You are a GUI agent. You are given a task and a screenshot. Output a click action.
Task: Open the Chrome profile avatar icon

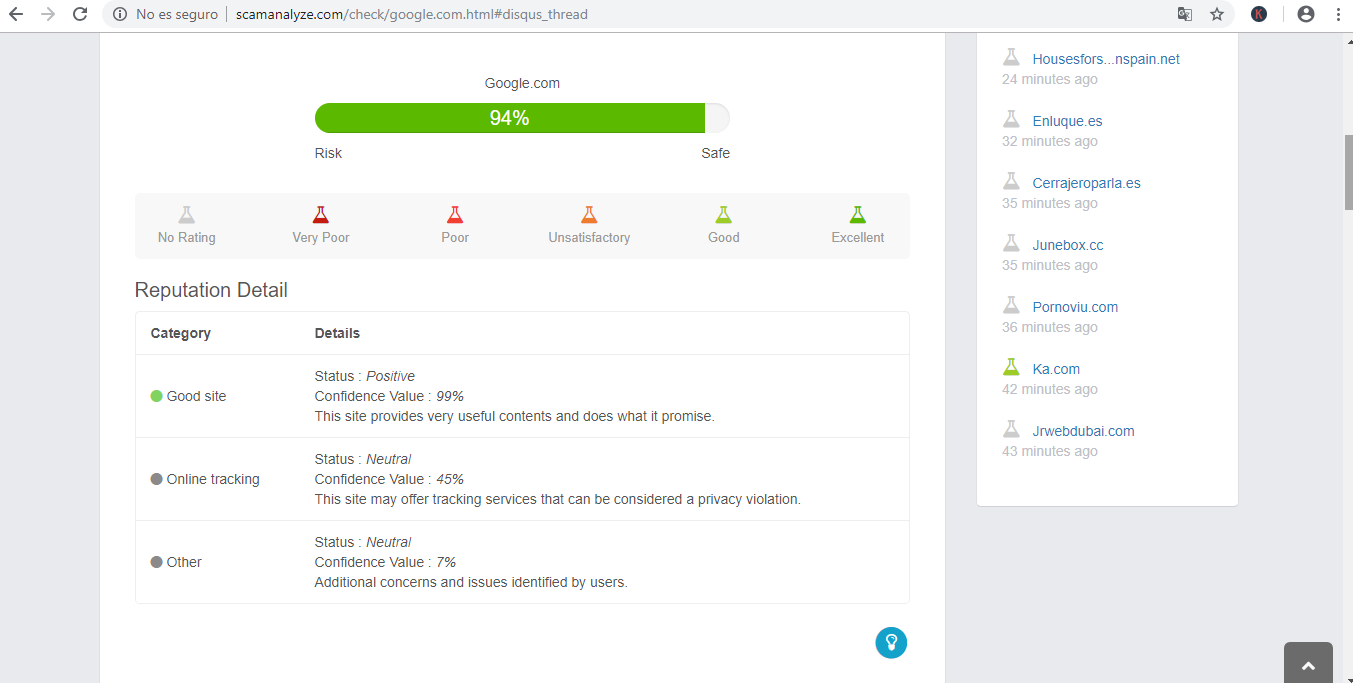pos(1305,14)
